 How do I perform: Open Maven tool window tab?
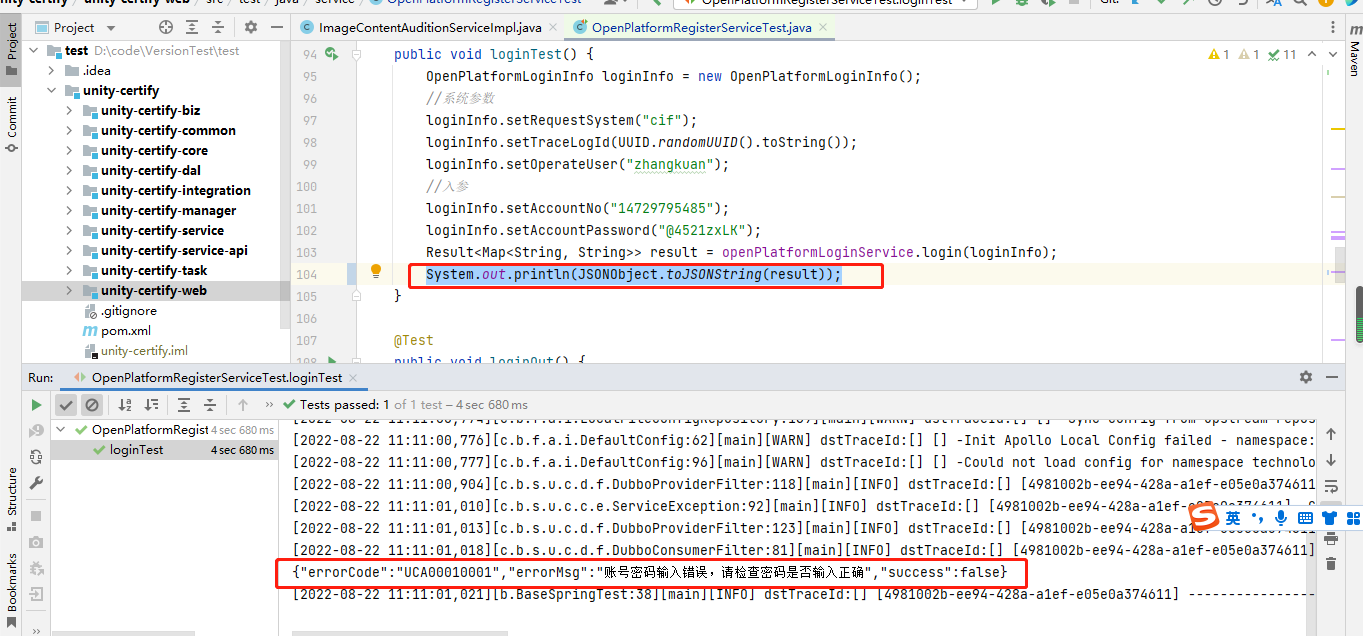(x=1353, y=50)
